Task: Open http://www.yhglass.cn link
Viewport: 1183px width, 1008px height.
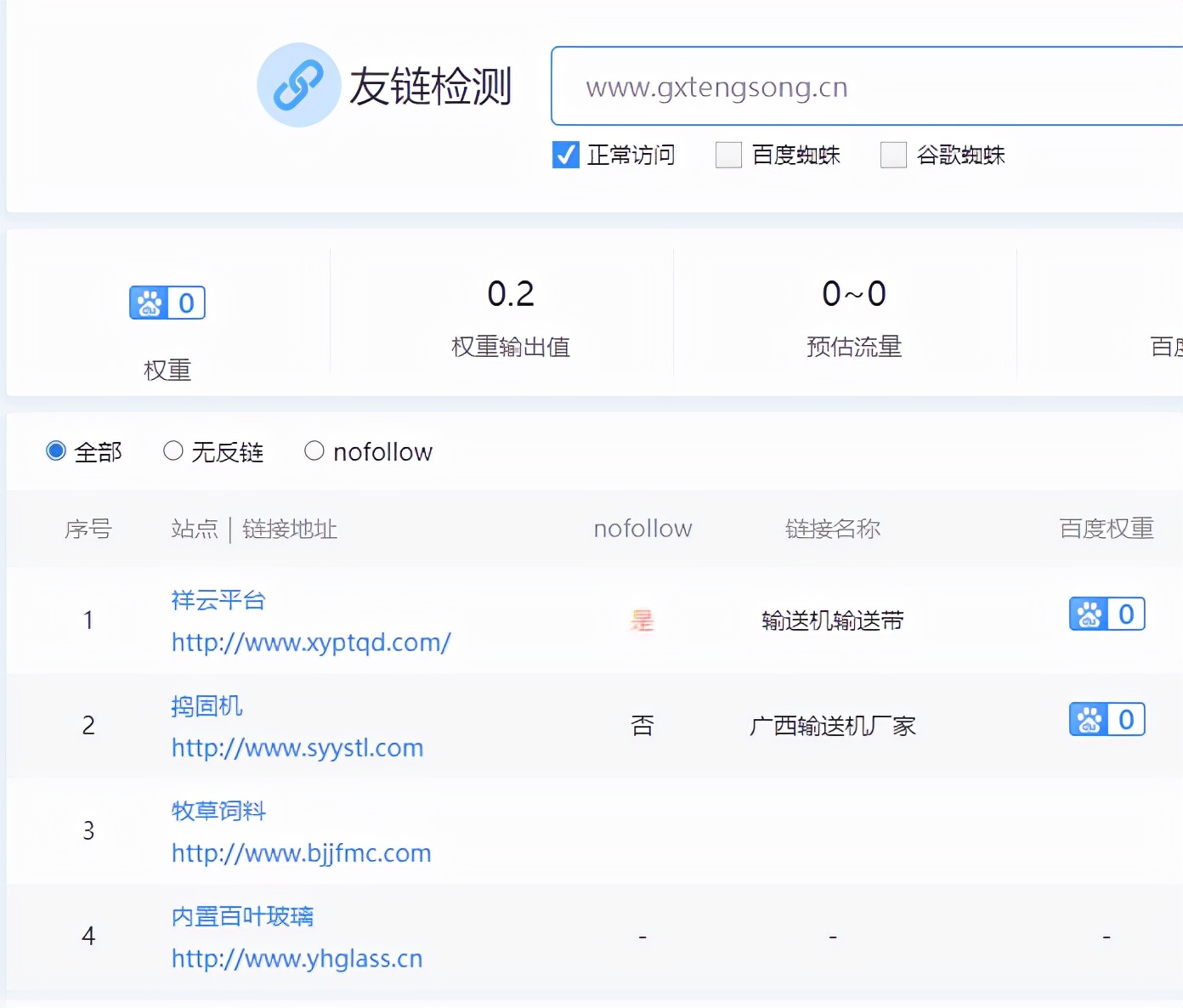Action: tap(296, 958)
